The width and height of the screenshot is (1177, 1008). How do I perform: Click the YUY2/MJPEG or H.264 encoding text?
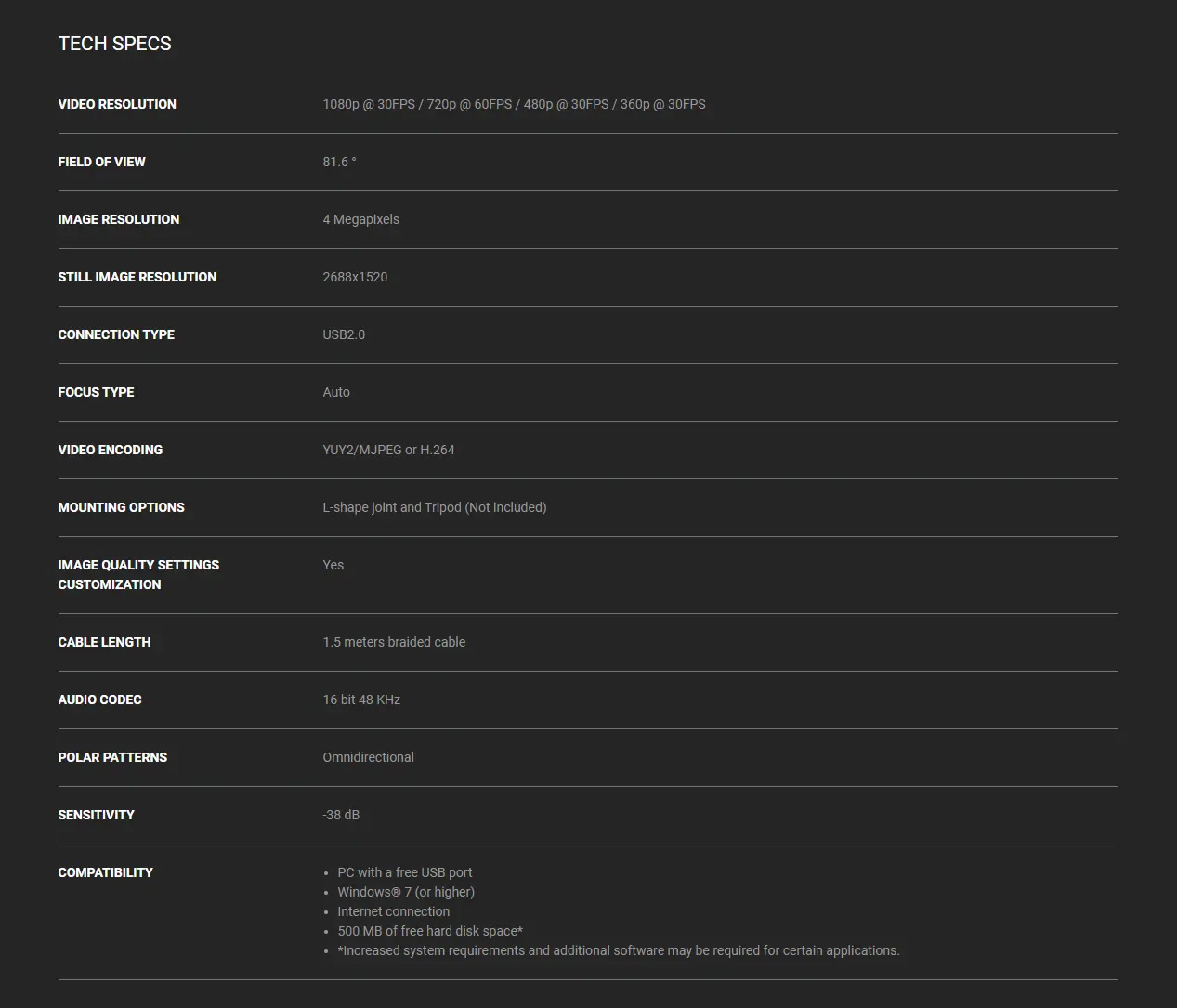[x=388, y=450]
